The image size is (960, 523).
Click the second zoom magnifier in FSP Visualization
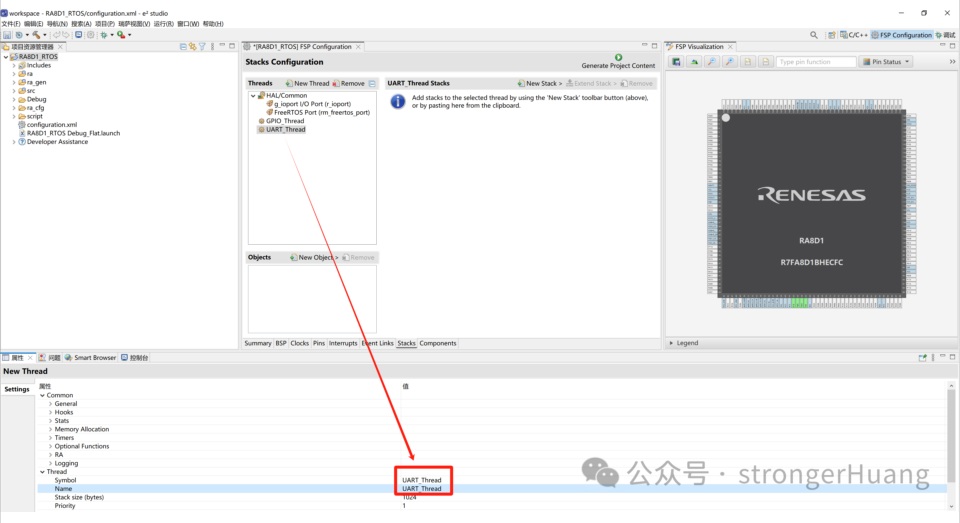[729, 62]
